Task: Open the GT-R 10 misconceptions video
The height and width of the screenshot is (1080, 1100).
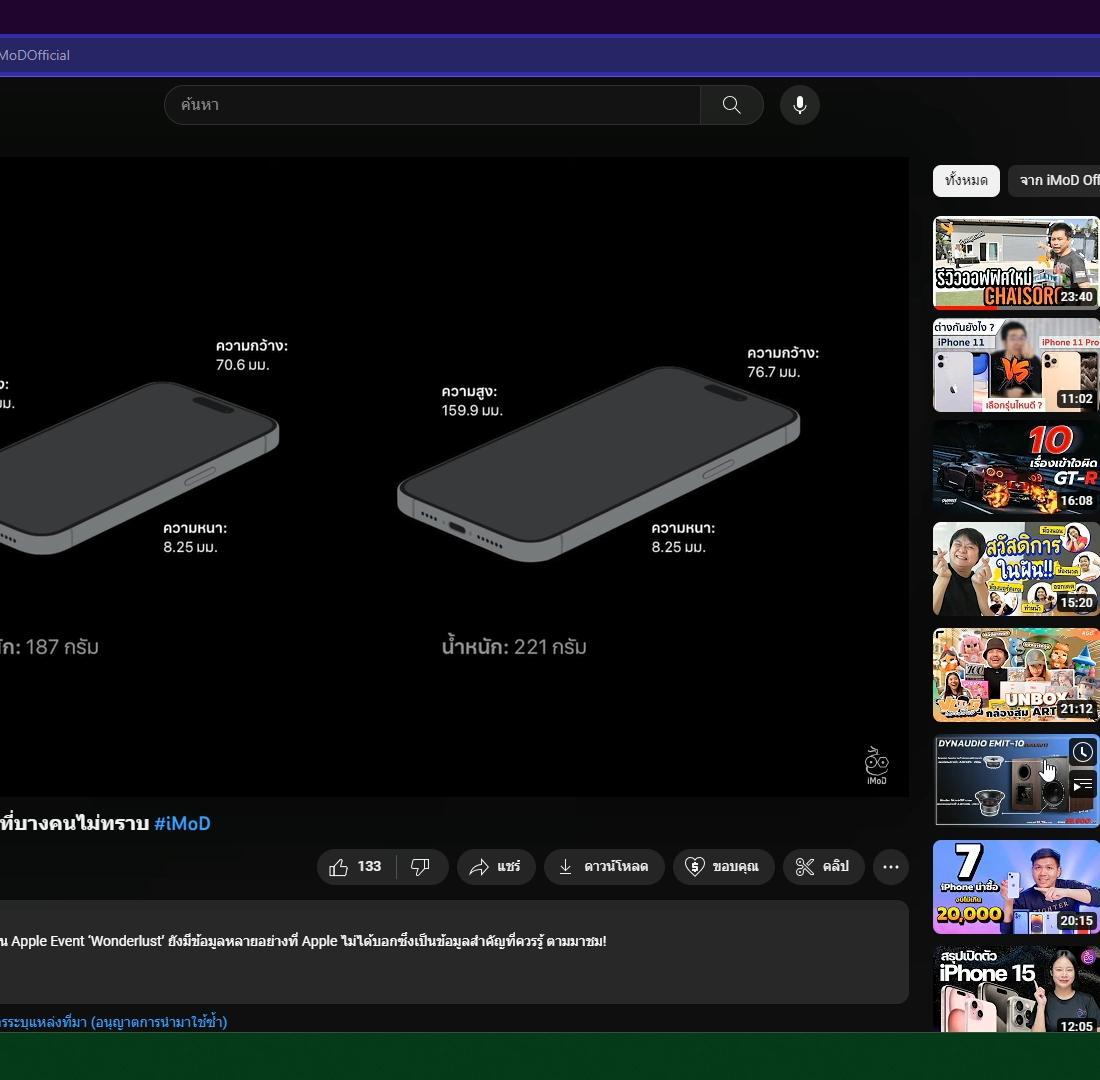Action: click(1016, 467)
